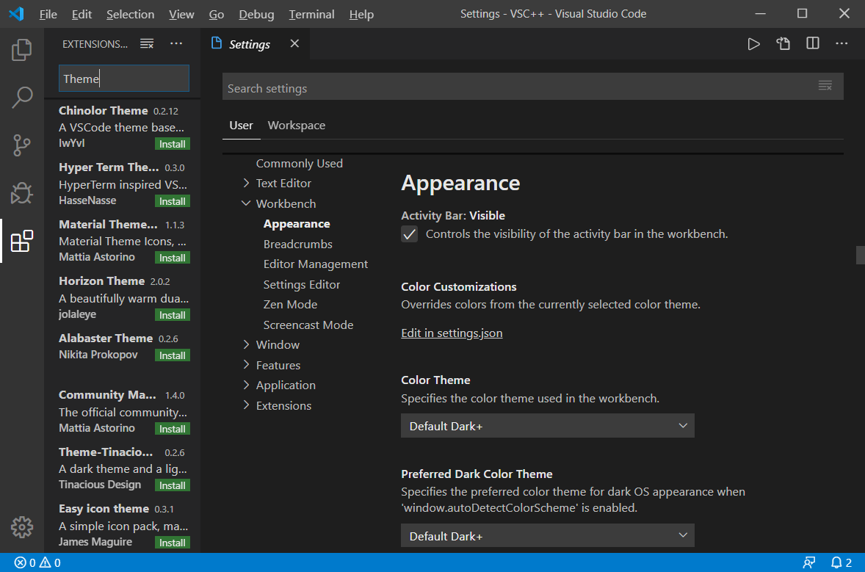Viewport: 865px width, 572px height.
Task: Open the Help menu
Action: 361,14
